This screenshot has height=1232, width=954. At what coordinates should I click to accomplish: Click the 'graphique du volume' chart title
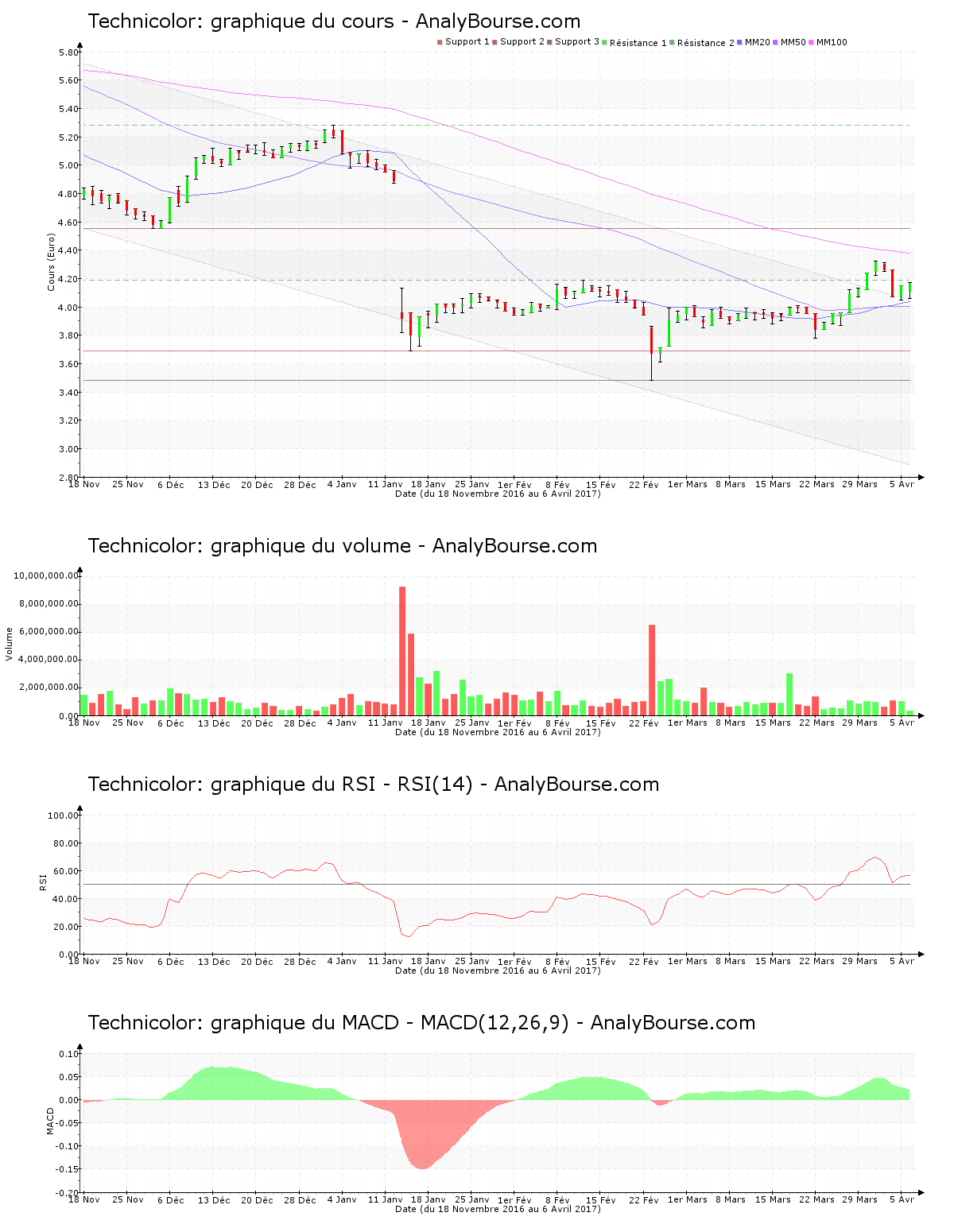(x=342, y=546)
